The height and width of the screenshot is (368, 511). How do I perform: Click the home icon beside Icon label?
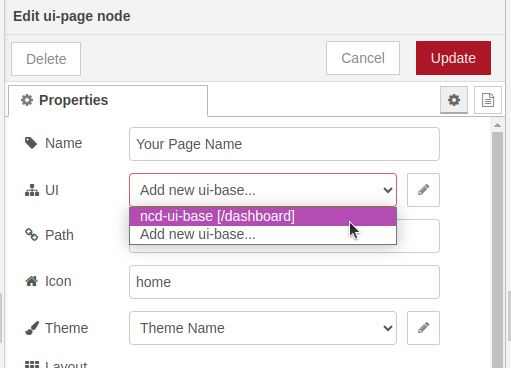(32, 281)
